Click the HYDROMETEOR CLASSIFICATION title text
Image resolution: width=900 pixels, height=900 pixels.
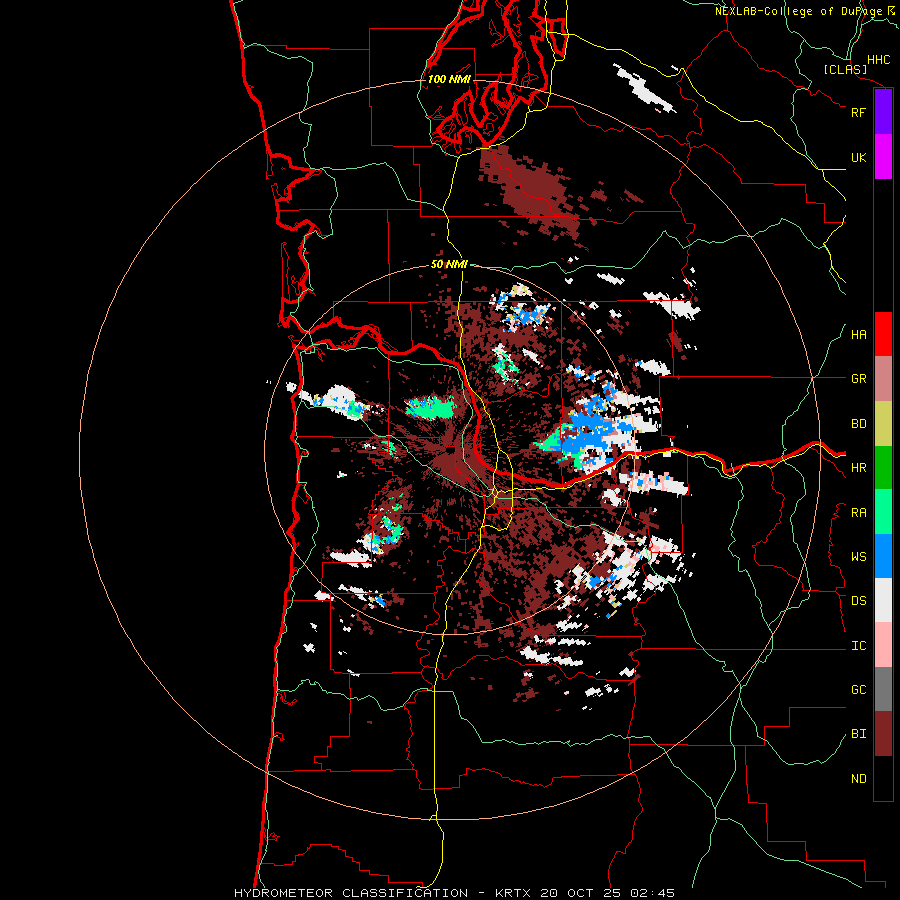click(x=351, y=893)
